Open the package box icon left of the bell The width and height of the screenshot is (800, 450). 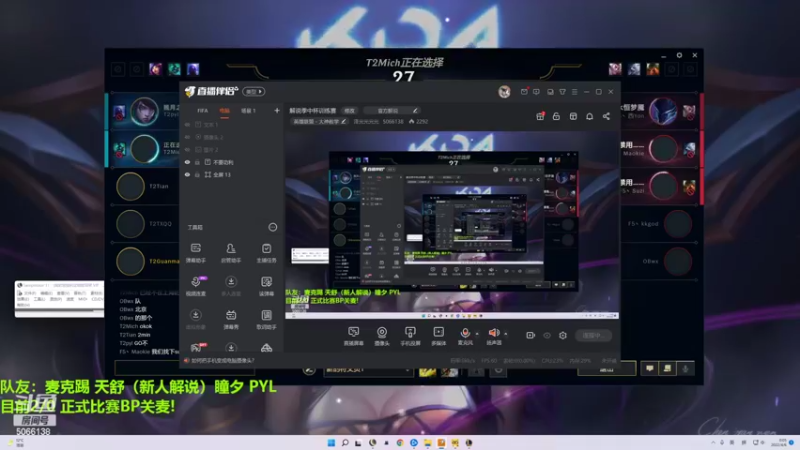pos(573,116)
